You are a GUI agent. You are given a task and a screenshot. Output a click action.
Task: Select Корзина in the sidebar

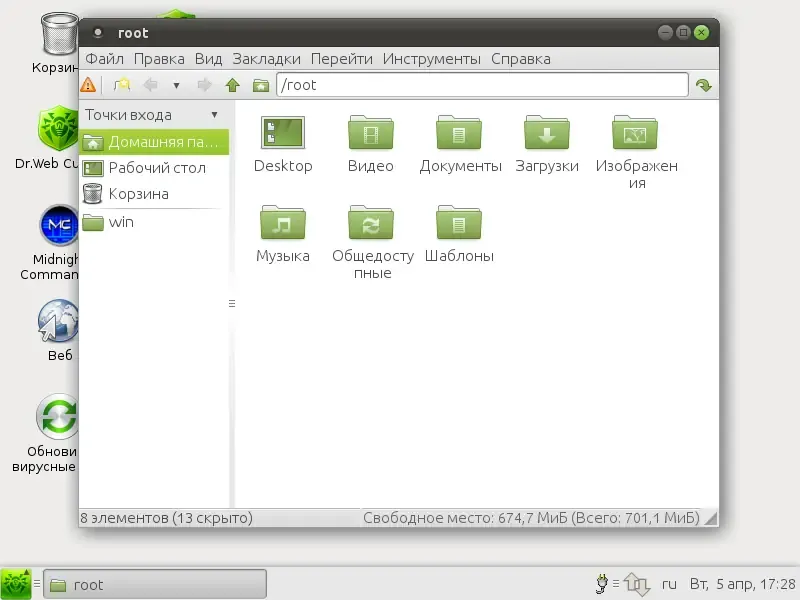point(154,194)
